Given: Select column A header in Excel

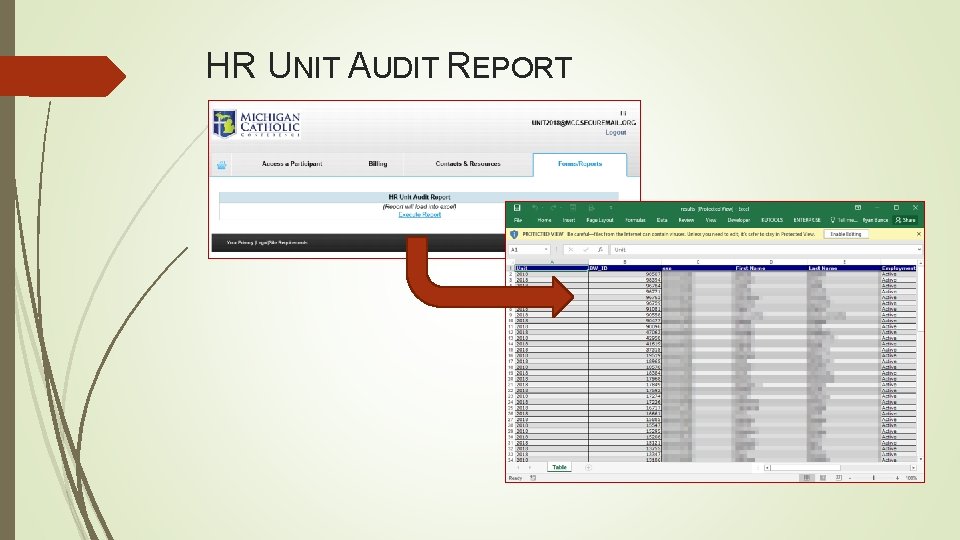Looking at the screenshot, I should 551,262.
